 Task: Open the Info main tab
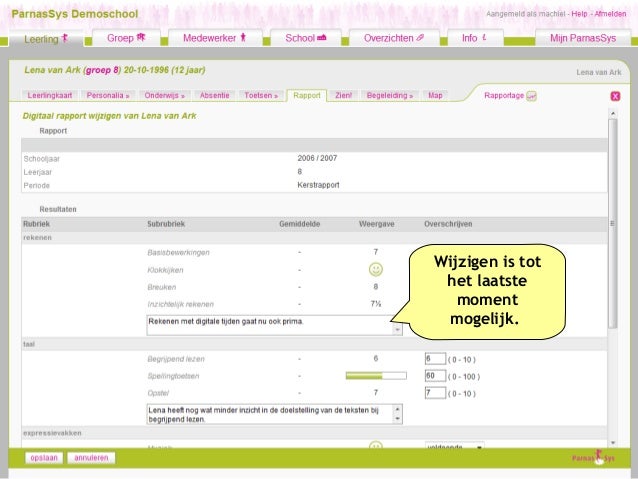[x=475, y=38]
